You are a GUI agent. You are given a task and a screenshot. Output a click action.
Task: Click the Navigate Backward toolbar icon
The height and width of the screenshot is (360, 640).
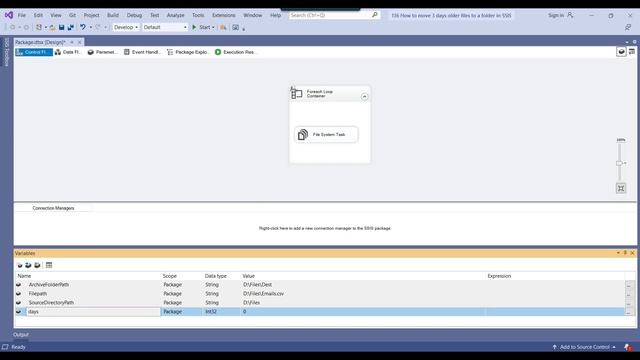[x=13, y=27]
